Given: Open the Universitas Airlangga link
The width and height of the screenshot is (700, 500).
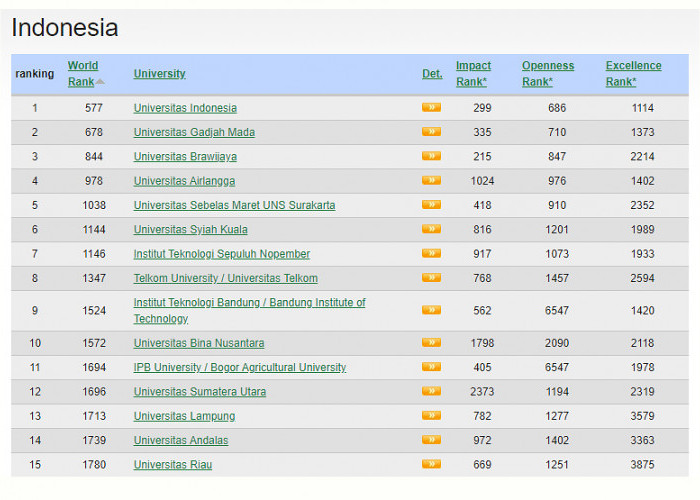Looking at the screenshot, I should [184, 181].
